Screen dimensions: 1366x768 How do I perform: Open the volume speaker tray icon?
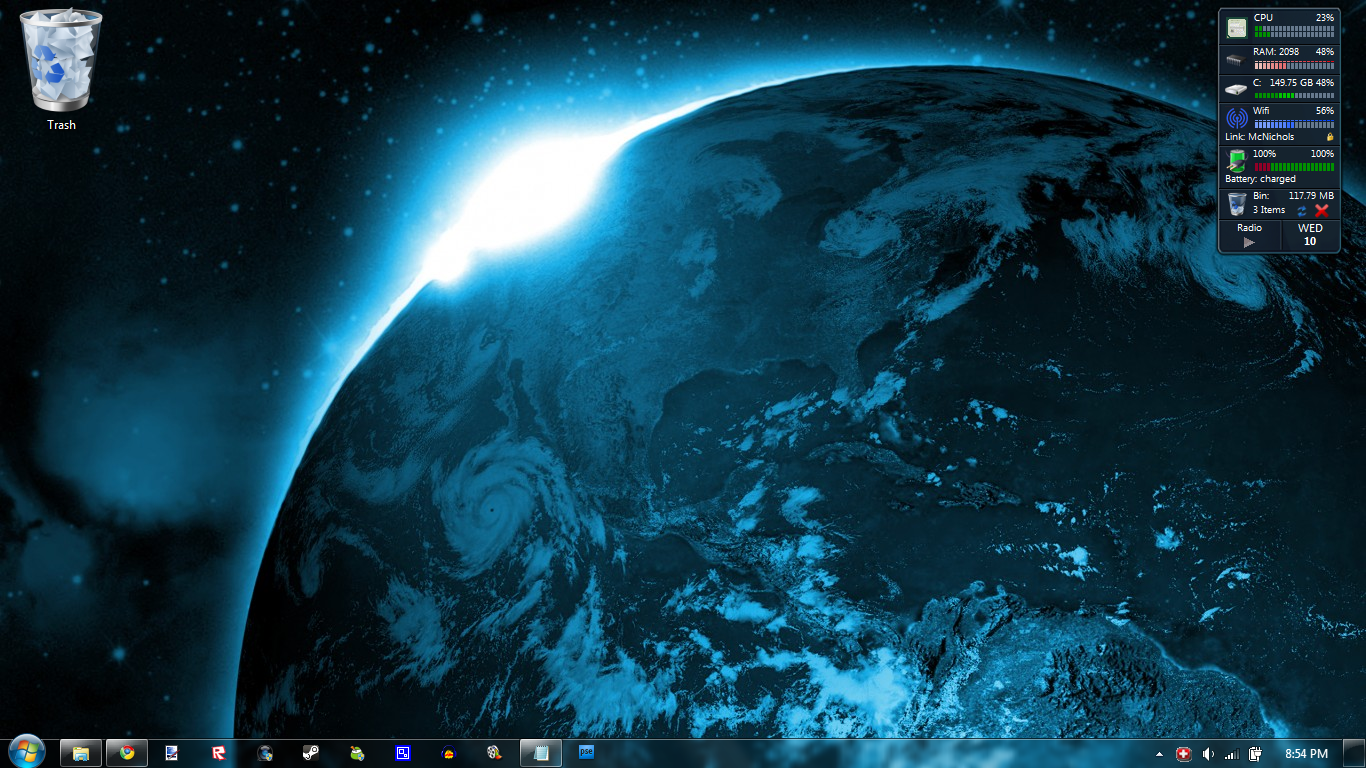coord(1208,754)
